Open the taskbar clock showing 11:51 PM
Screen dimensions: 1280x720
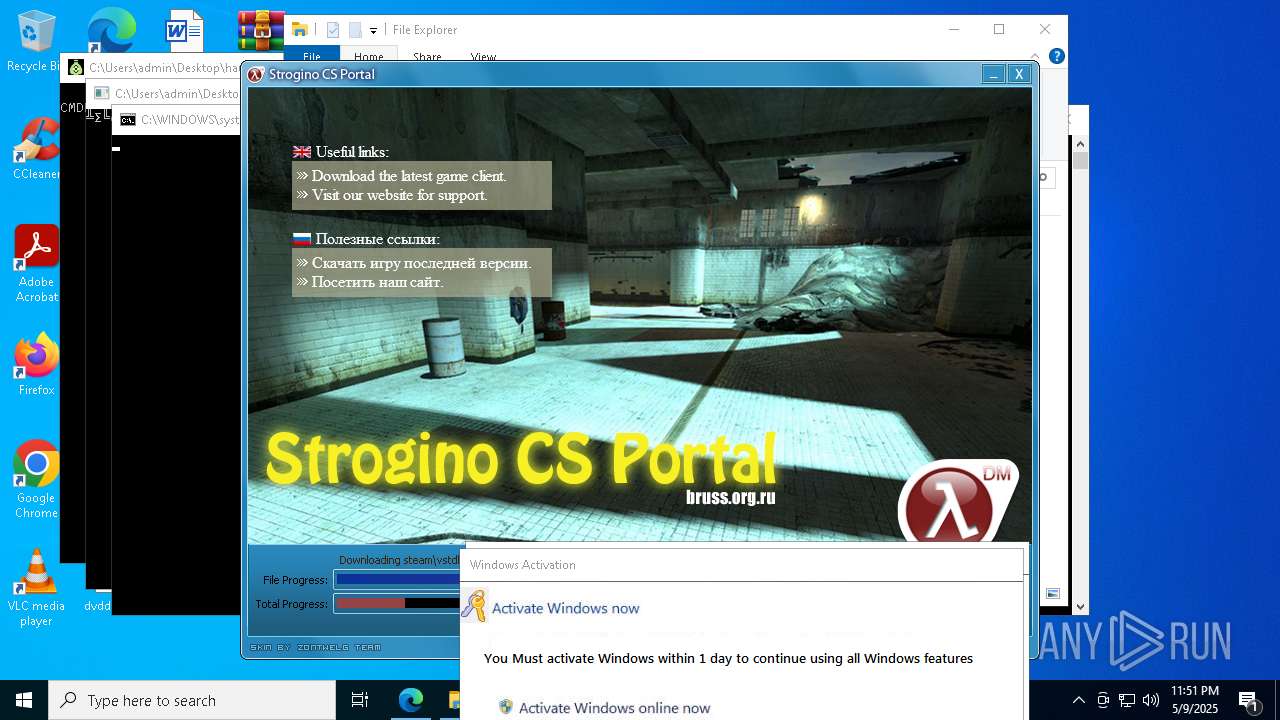click(1195, 700)
